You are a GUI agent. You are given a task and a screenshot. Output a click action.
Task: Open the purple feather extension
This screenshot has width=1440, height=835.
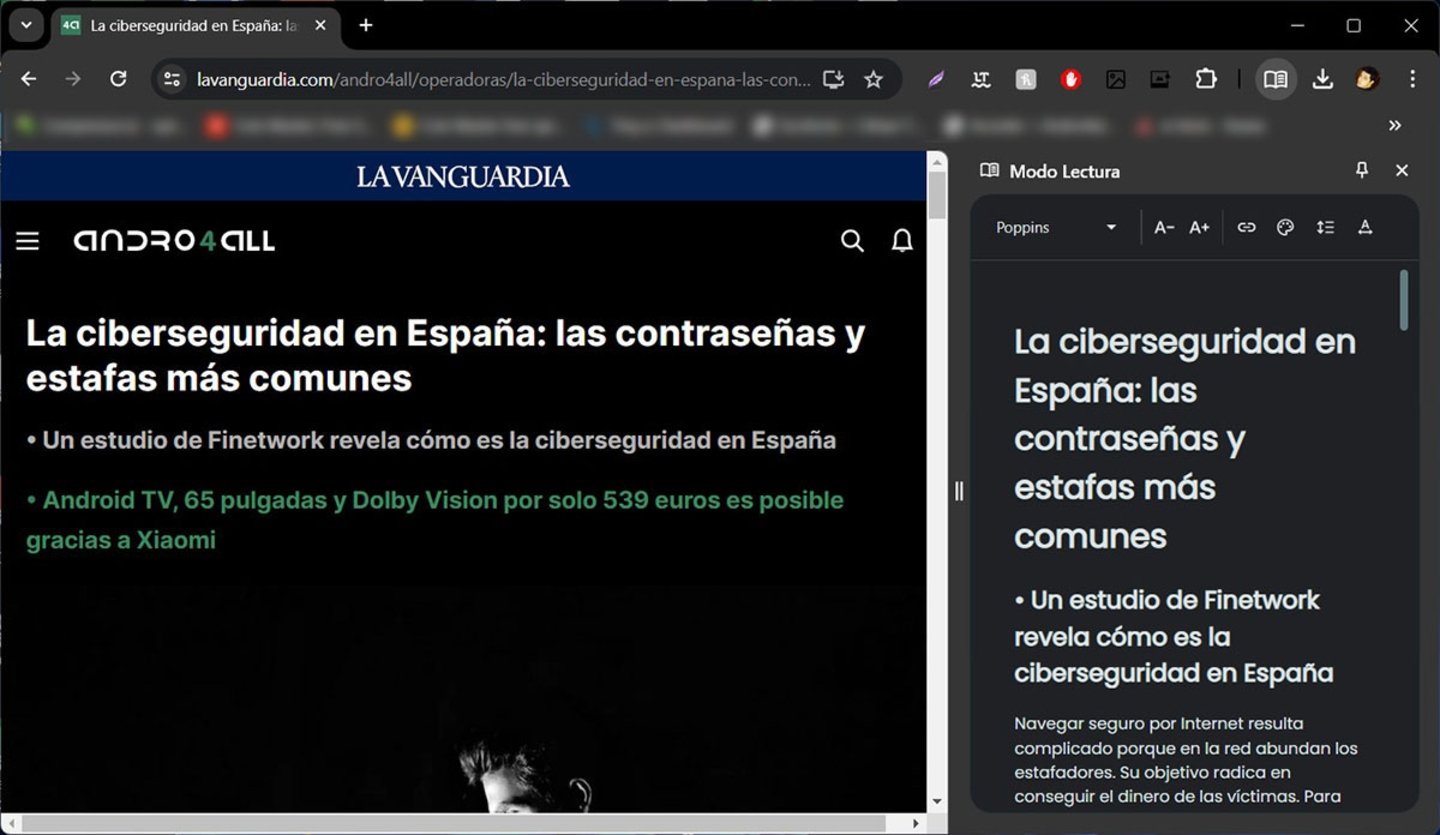(936, 79)
